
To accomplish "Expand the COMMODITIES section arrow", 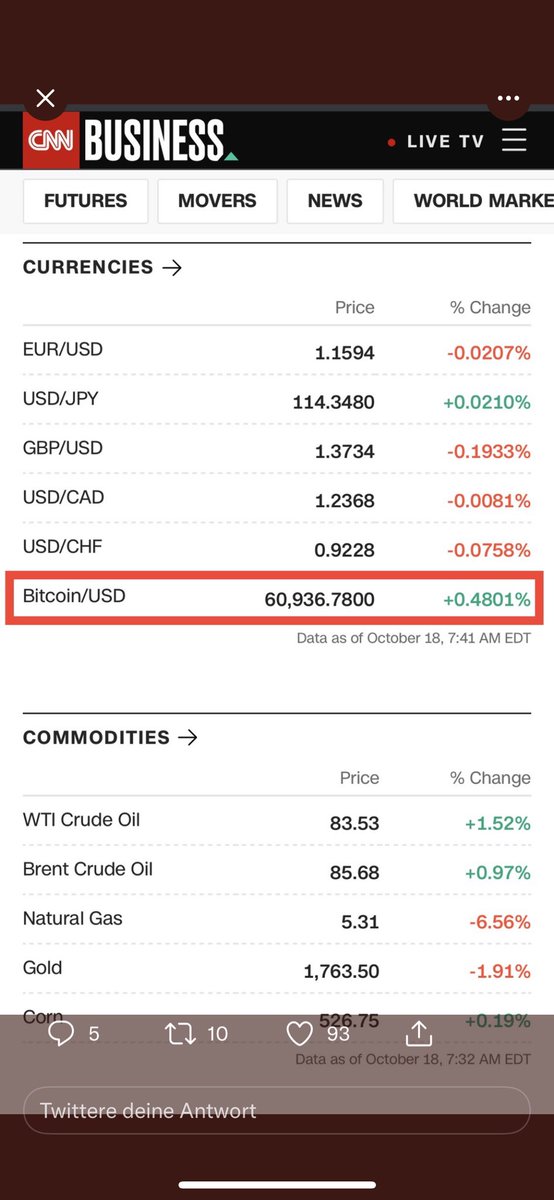I will 187,738.
